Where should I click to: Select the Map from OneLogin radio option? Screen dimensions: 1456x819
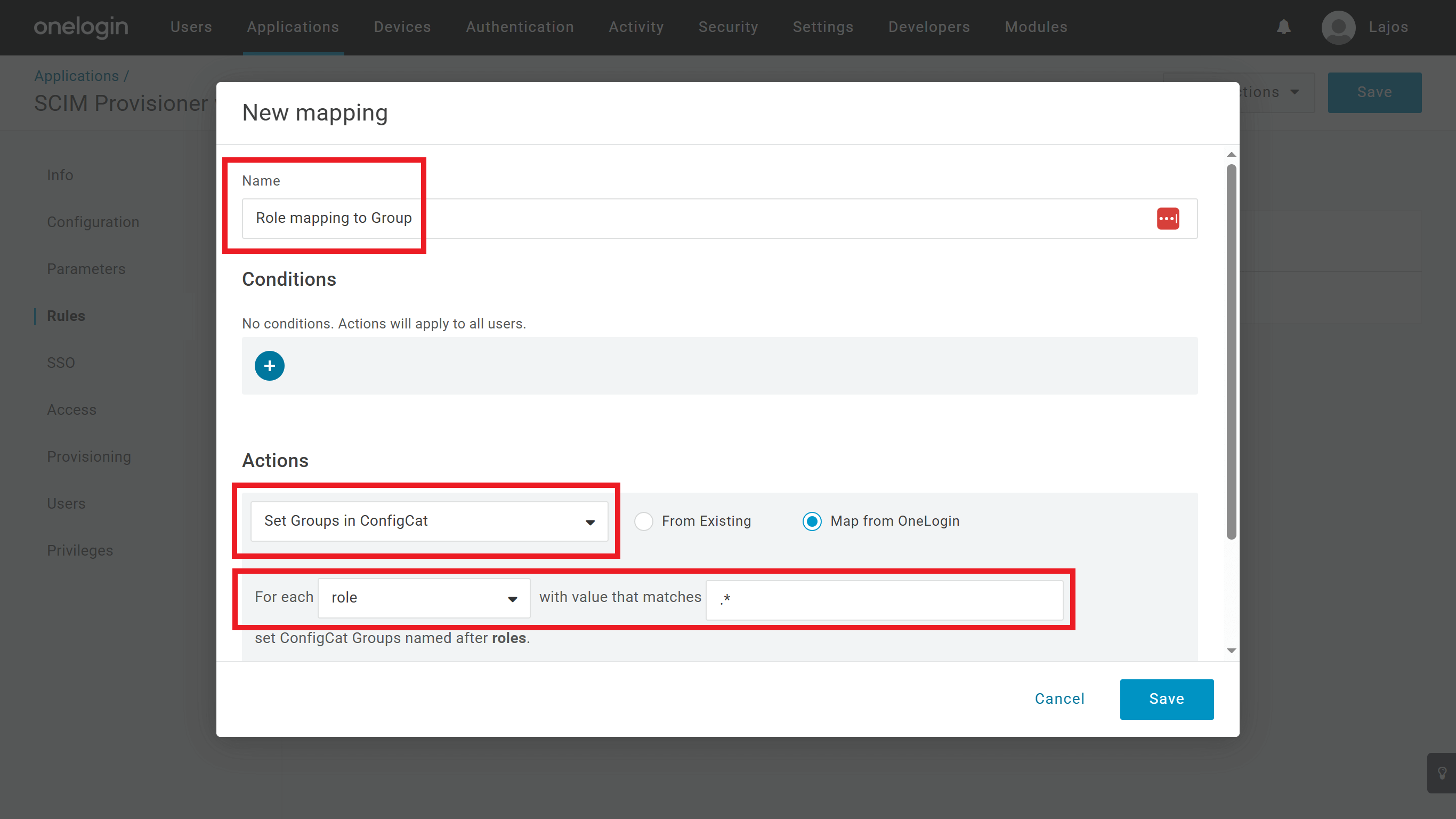[x=812, y=521]
